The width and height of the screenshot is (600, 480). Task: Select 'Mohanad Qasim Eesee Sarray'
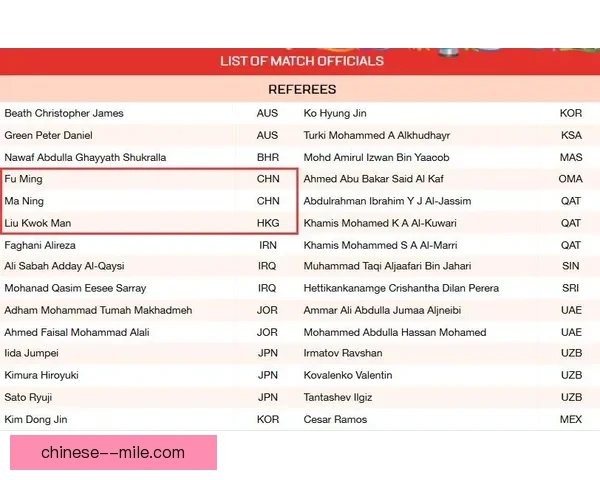coord(75,288)
